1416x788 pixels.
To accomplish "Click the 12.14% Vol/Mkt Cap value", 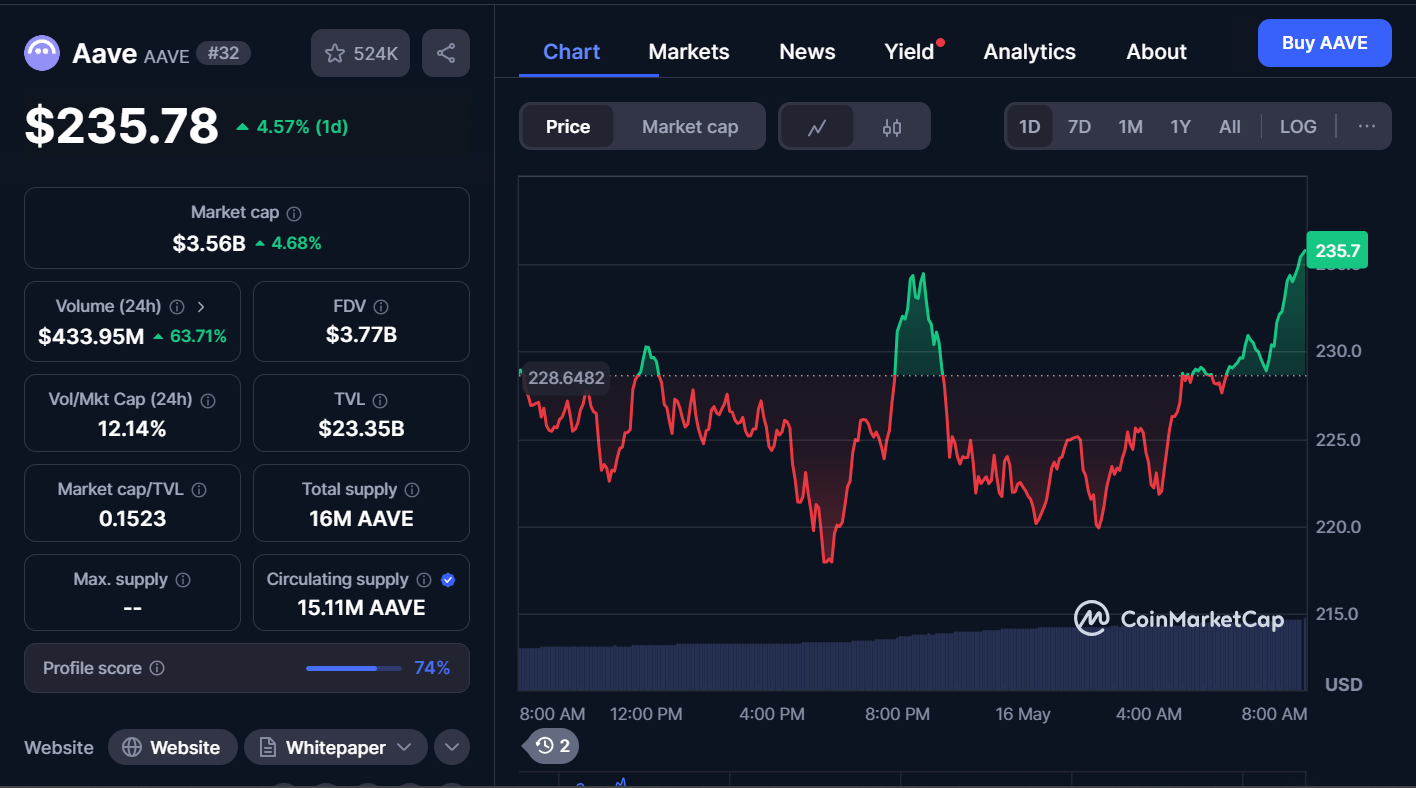I will click(132, 429).
